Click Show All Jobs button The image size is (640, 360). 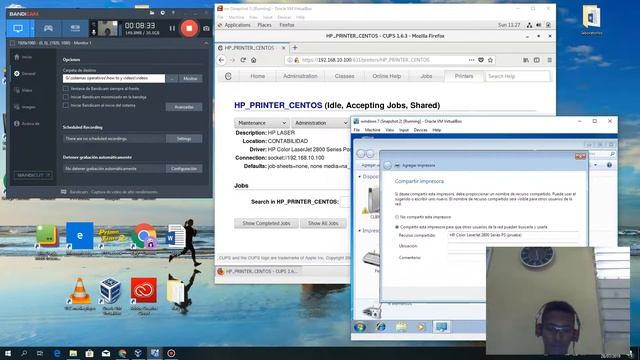[x=323, y=223]
